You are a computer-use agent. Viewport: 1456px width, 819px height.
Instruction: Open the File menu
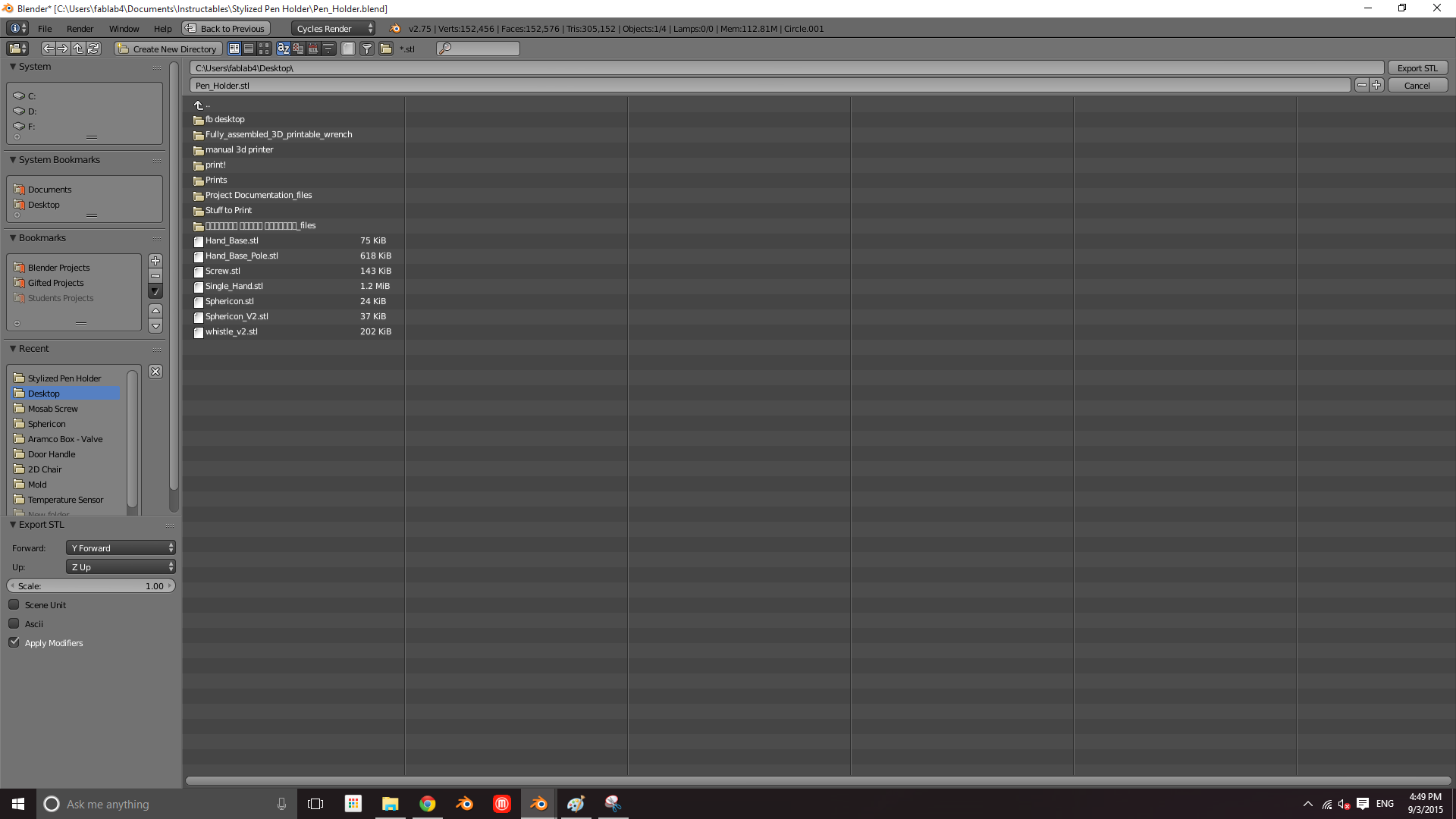pyautogui.click(x=45, y=28)
